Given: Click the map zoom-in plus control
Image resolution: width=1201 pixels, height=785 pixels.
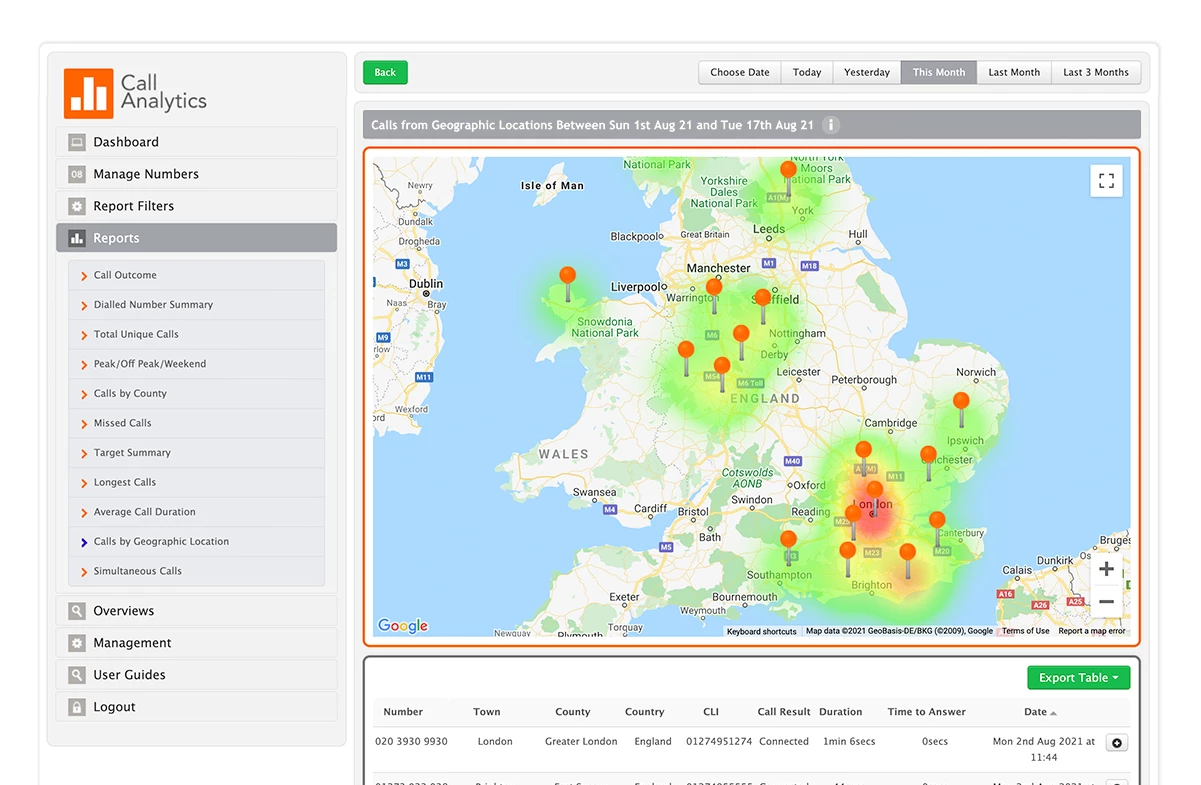Looking at the screenshot, I should [x=1106, y=568].
